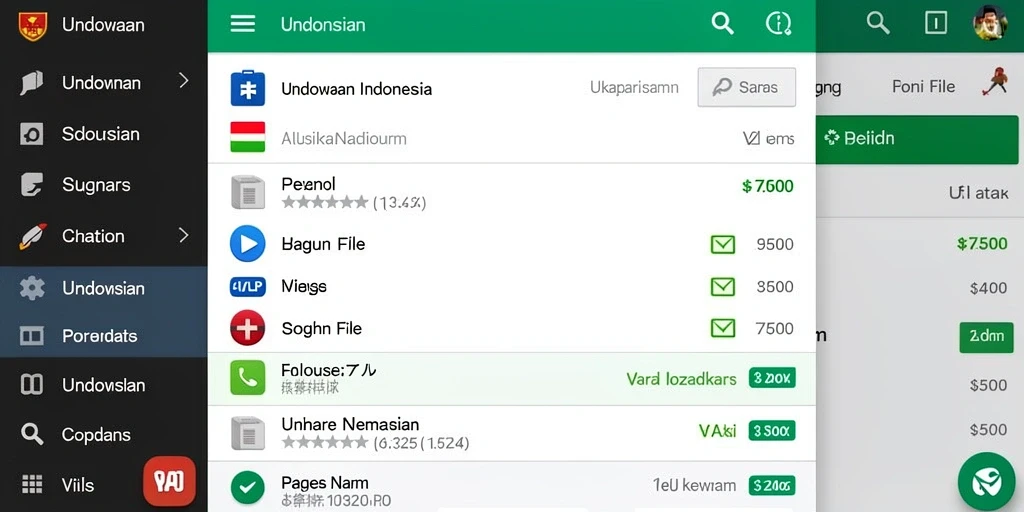The image size is (1024, 512).
Task: Click the Saras button
Action: coord(746,87)
